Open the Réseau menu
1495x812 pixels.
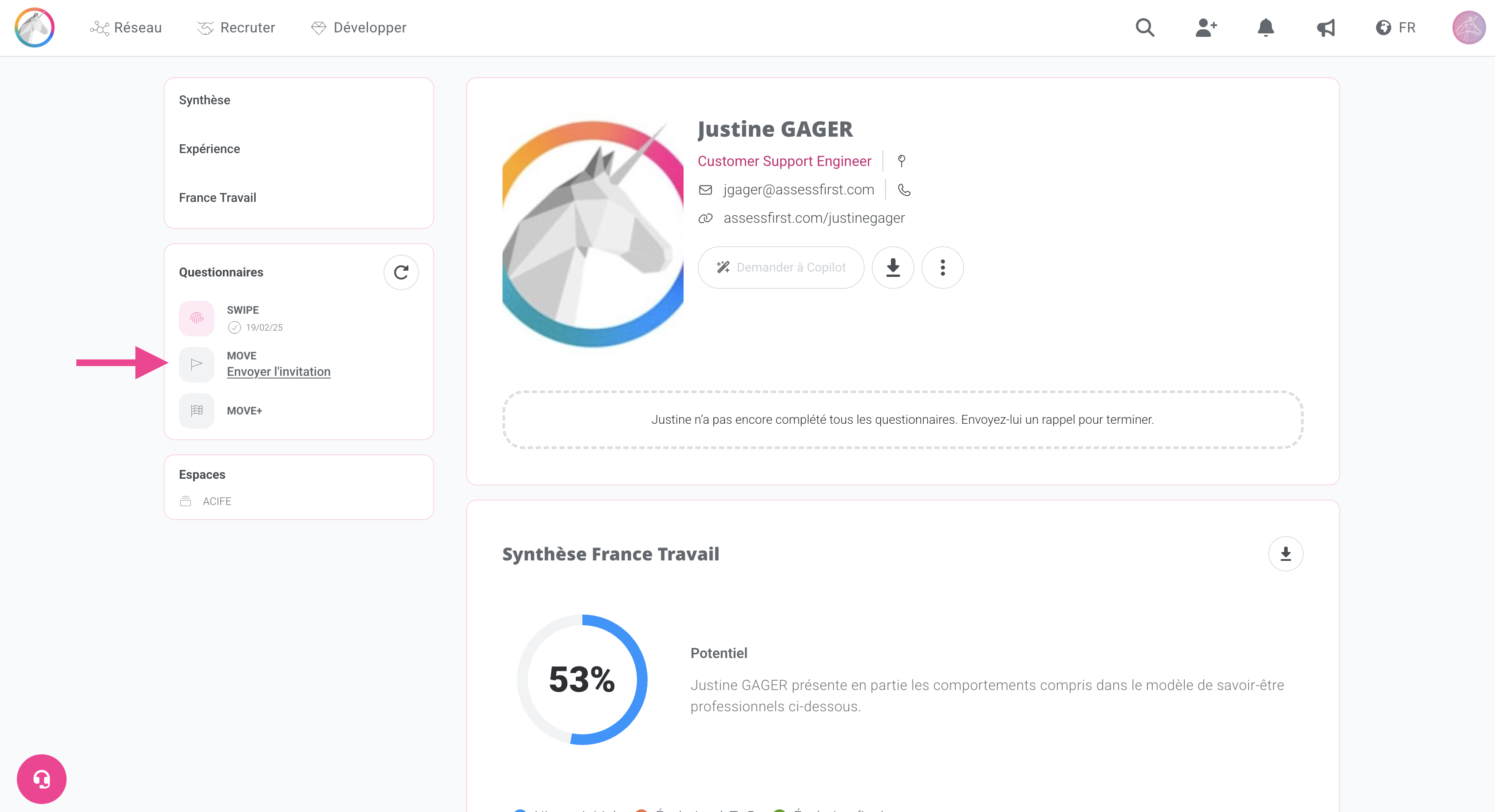(126, 27)
